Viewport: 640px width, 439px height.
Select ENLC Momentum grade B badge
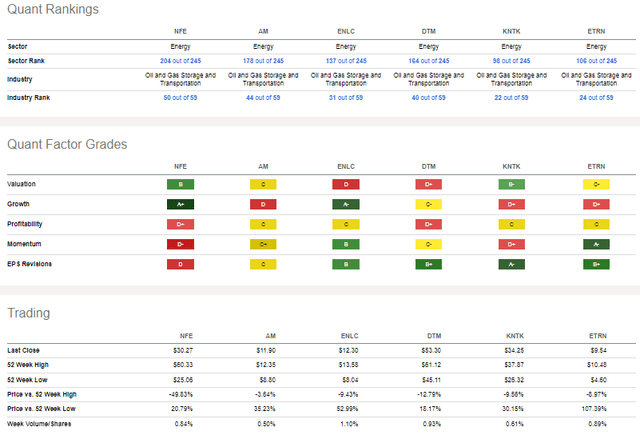pos(346,244)
